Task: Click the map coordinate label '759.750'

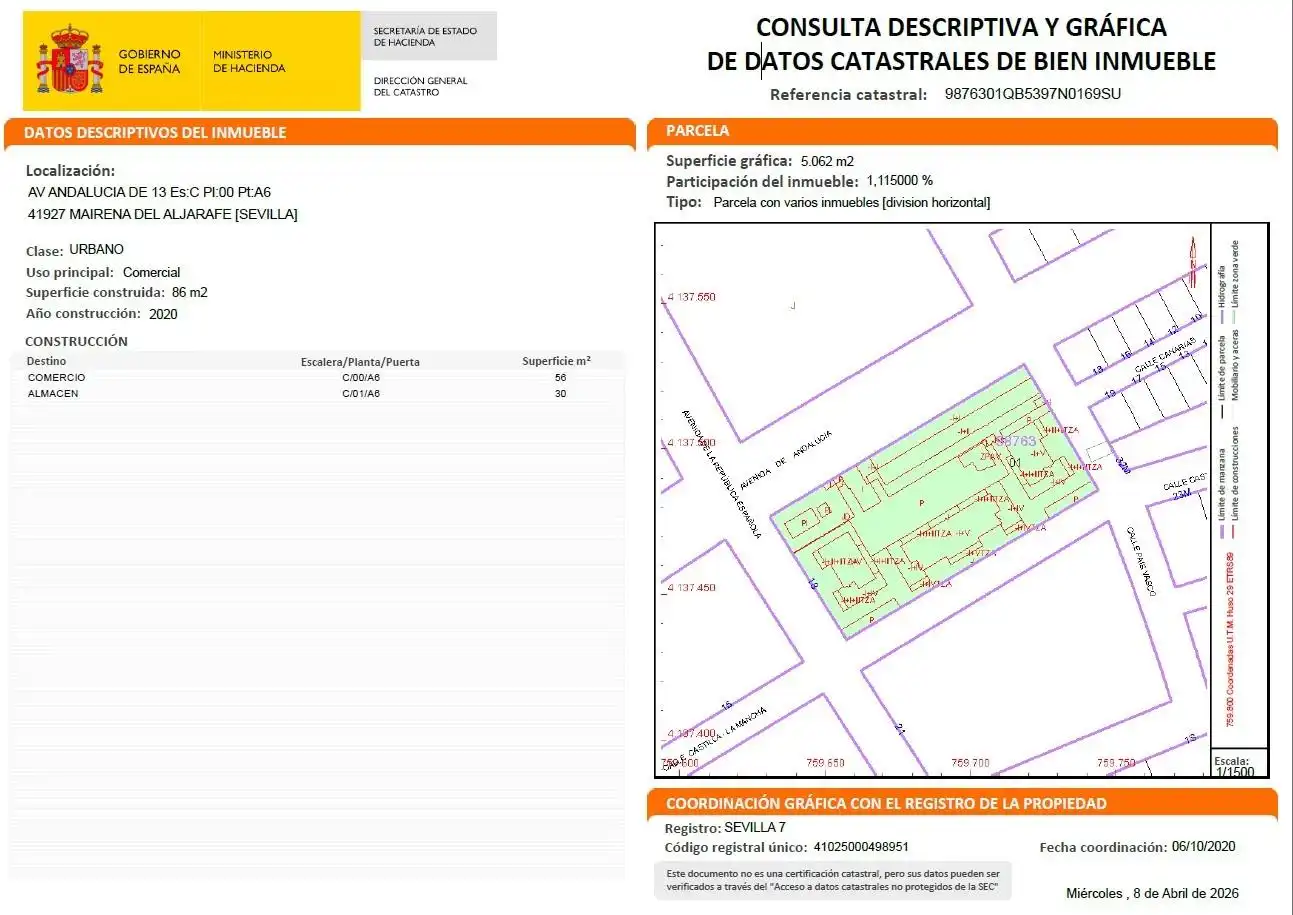Action: [x=1116, y=763]
